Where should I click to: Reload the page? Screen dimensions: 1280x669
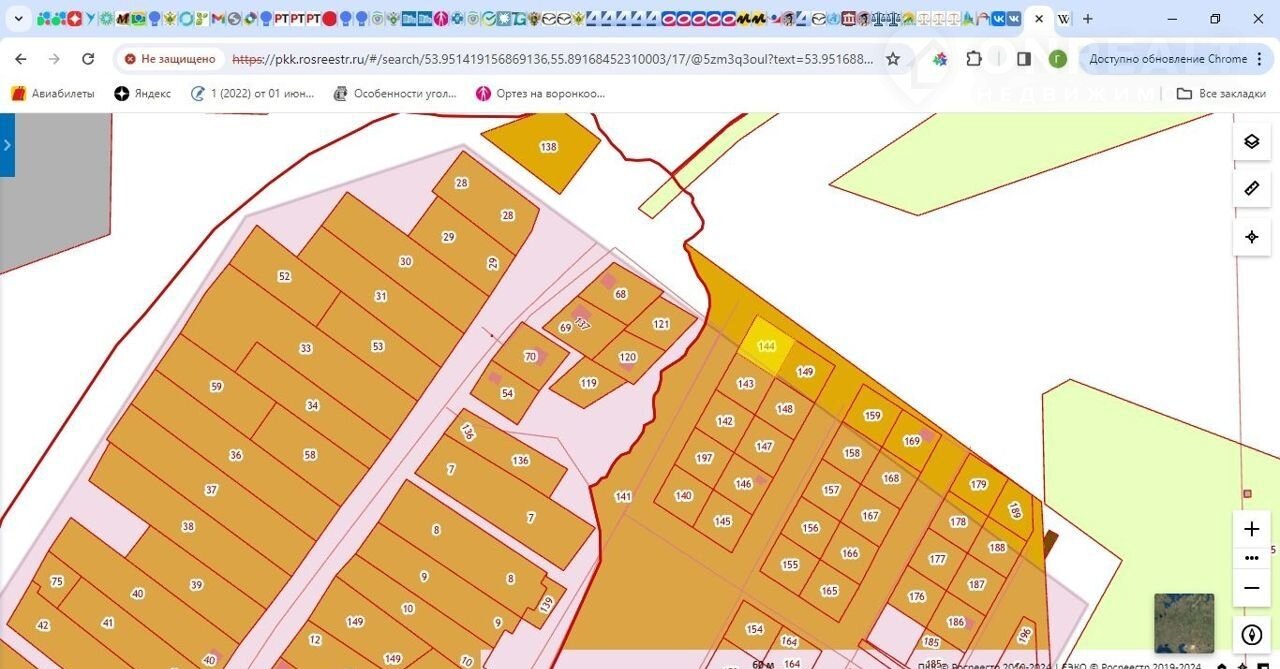pyautogui.click(x=88, y=59)
